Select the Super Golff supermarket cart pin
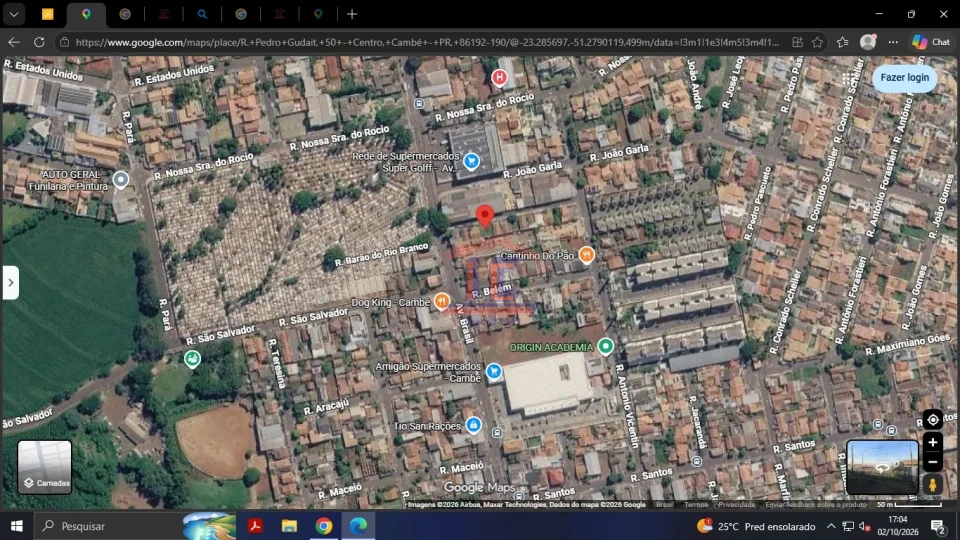 [471, 161]
